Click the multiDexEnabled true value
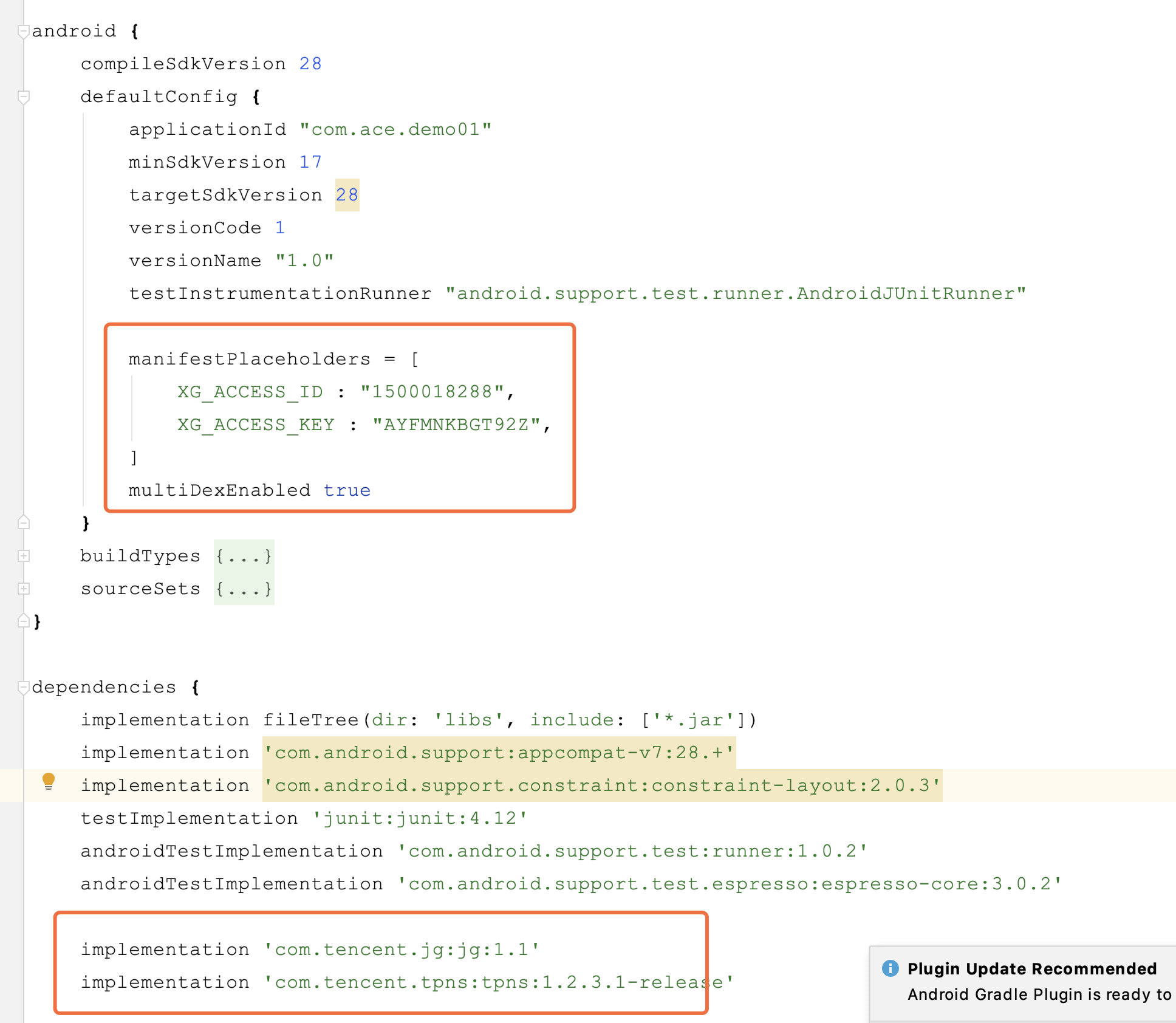The width and height of the screenshot is (1176, 1023). [347, 490]
